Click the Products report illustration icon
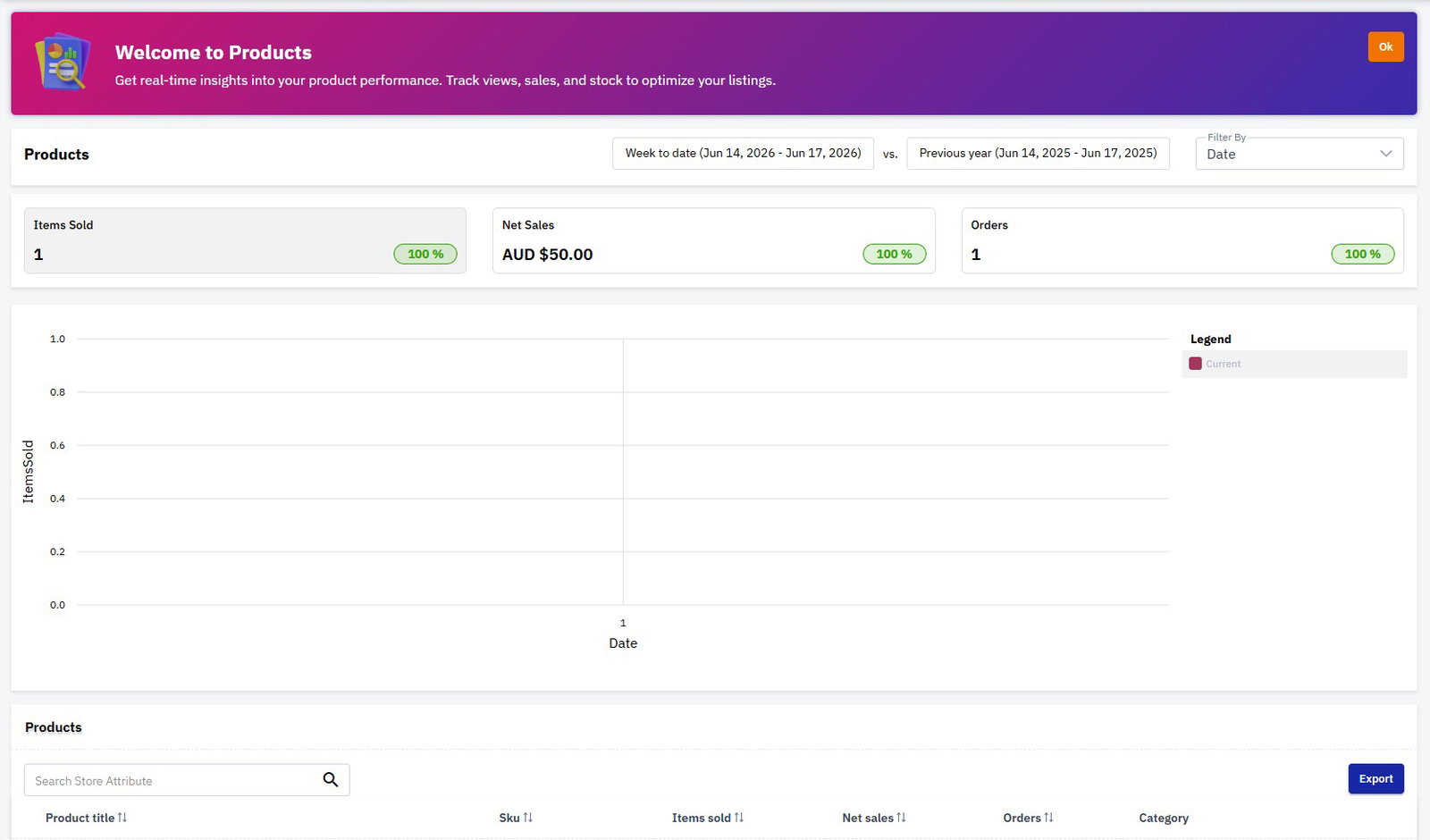 pos(63,62)
